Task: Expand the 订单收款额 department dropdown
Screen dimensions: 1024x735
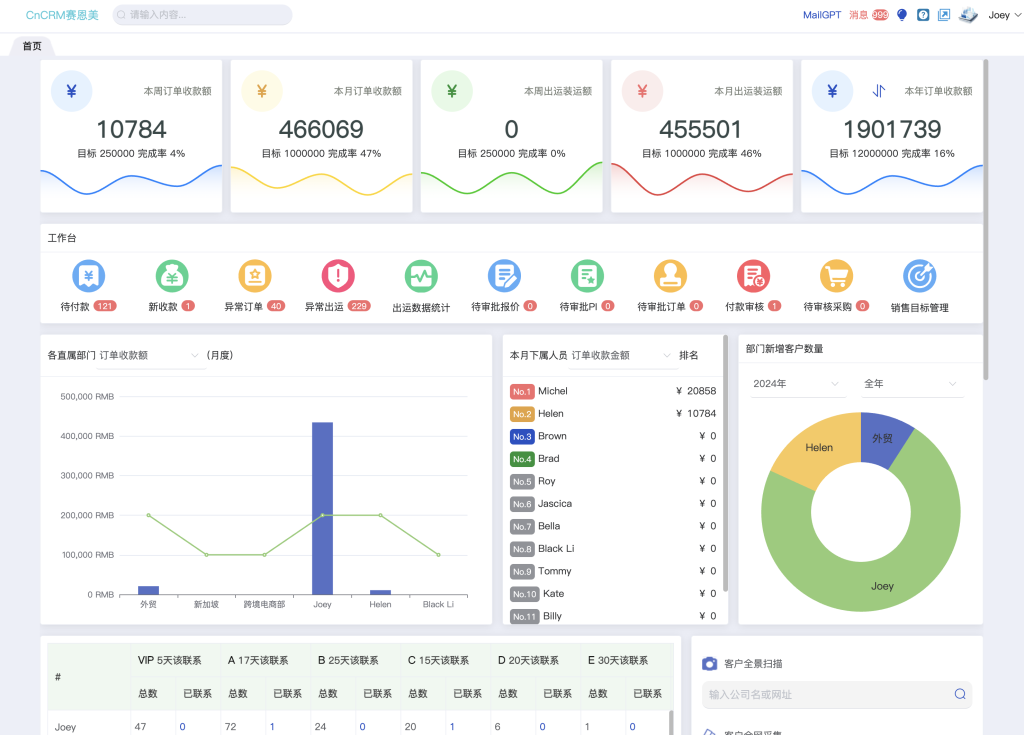Action: point(149,355)
